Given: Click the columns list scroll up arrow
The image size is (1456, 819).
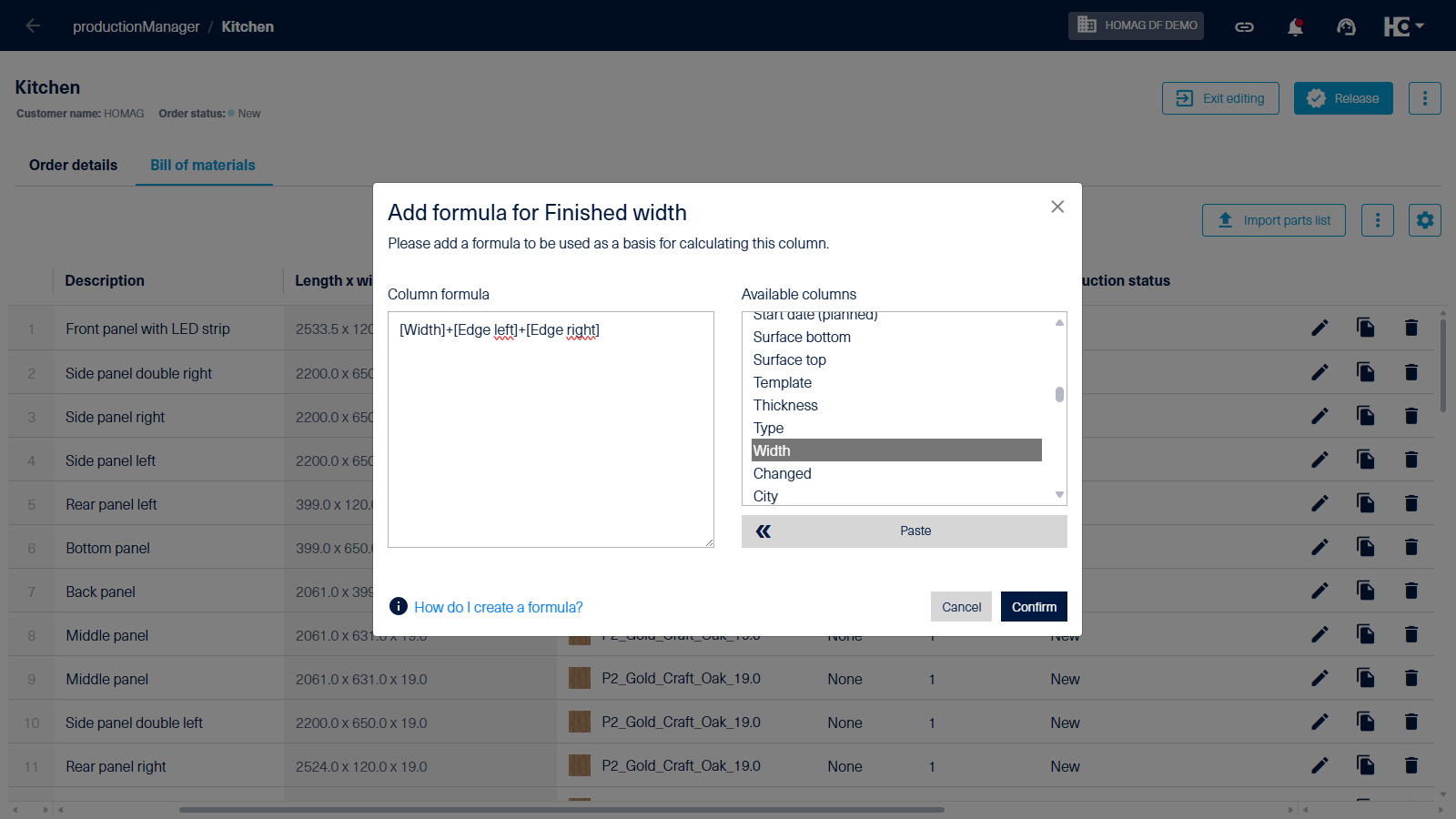Looking at the screenshot, I should (1059, 322).
